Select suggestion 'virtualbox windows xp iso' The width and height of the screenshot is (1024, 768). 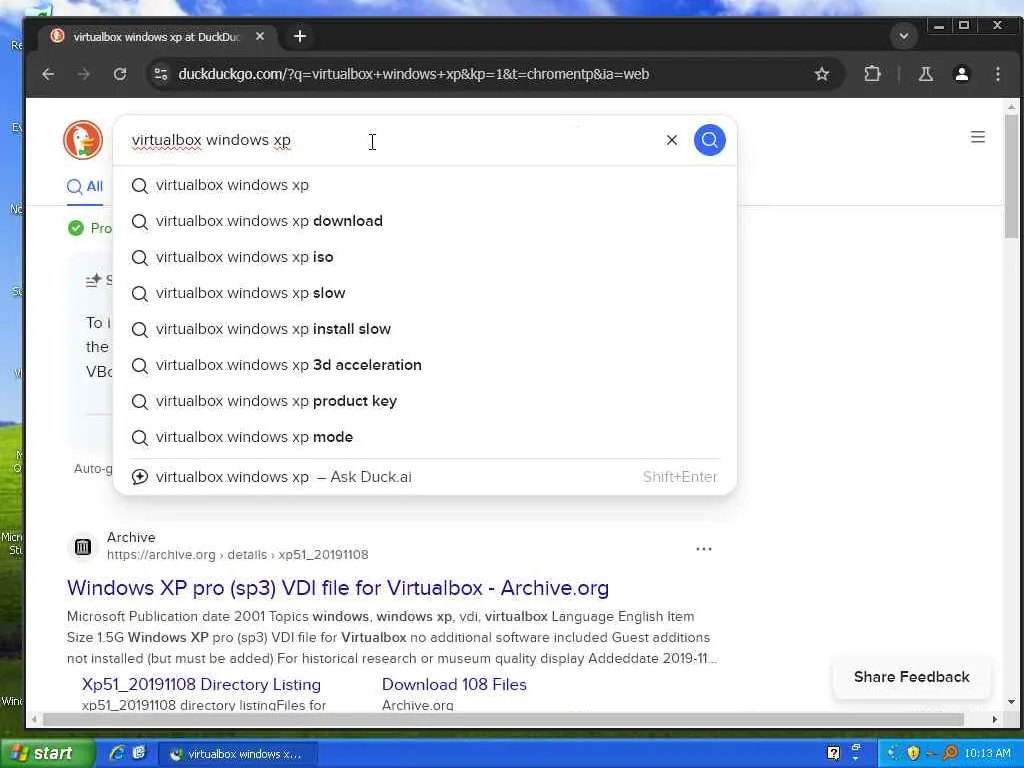[x=424, y=257]
